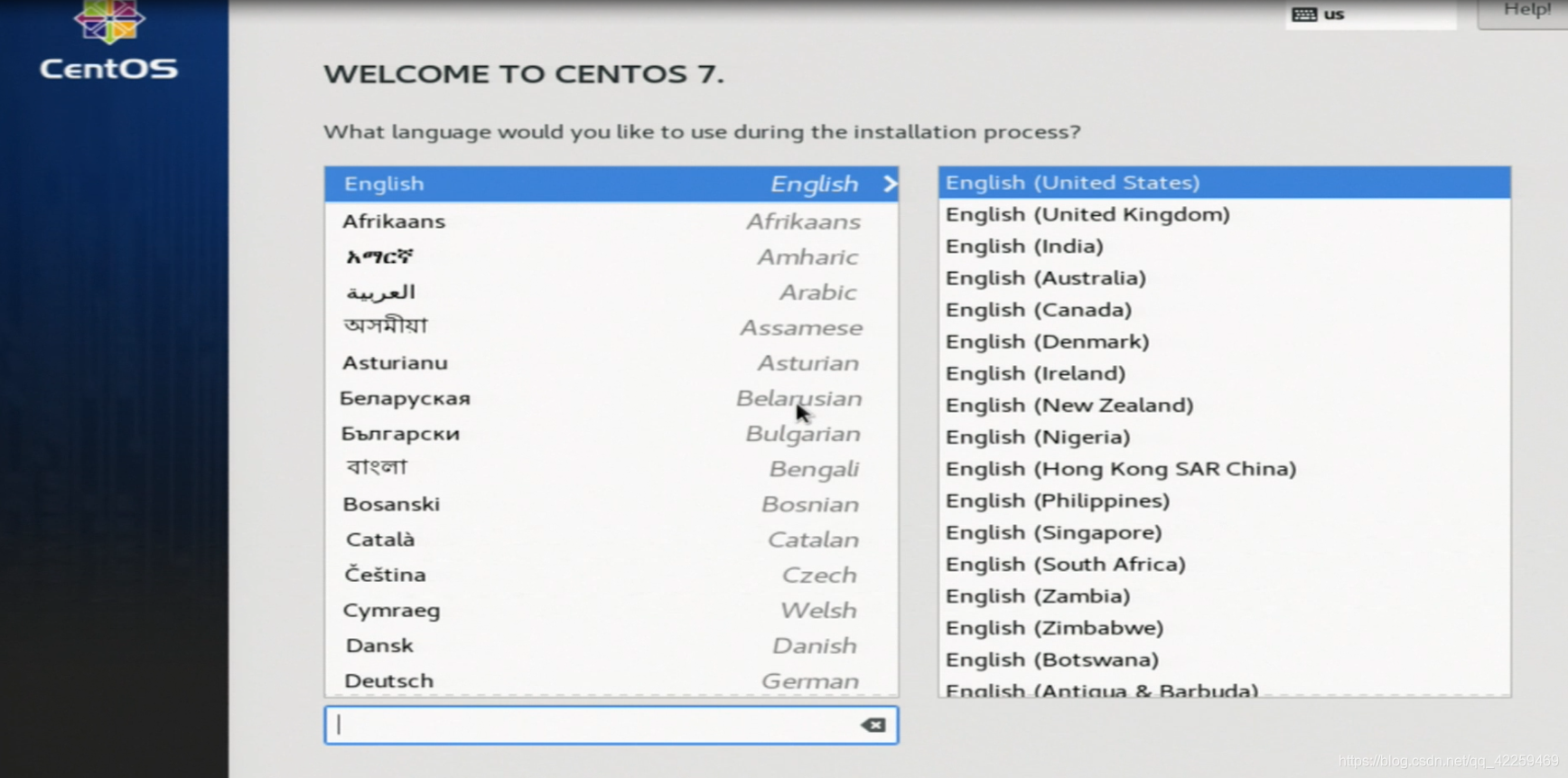The image size is (1568, 778).
Task: Select Dansk (Danish) language row
Action: point(611,644)
